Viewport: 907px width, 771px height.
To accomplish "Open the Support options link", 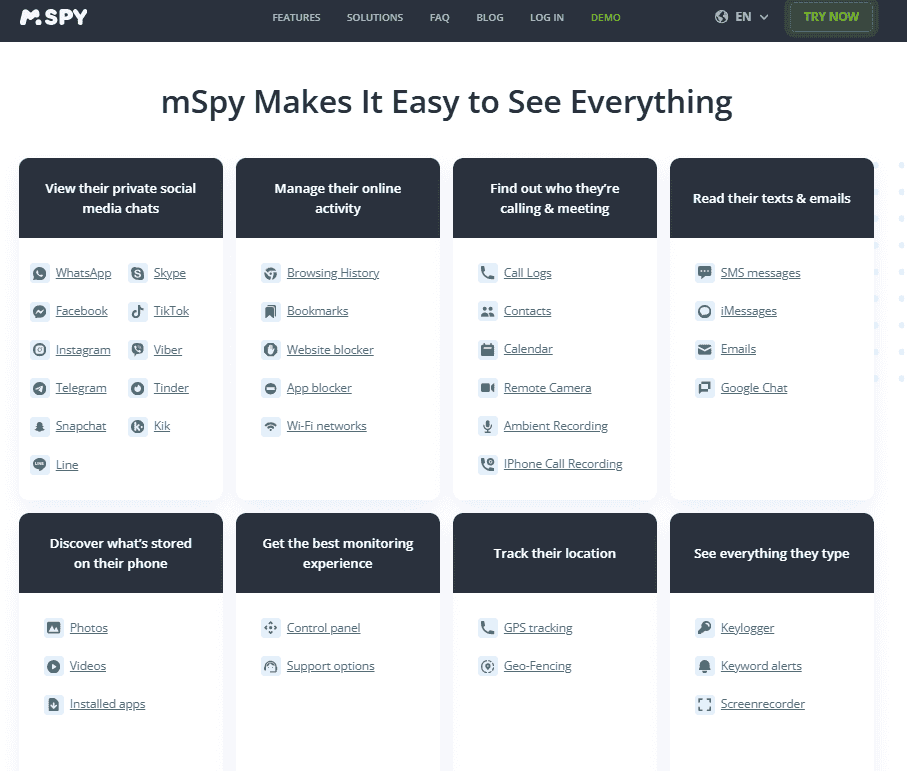I will pos(330,666).
